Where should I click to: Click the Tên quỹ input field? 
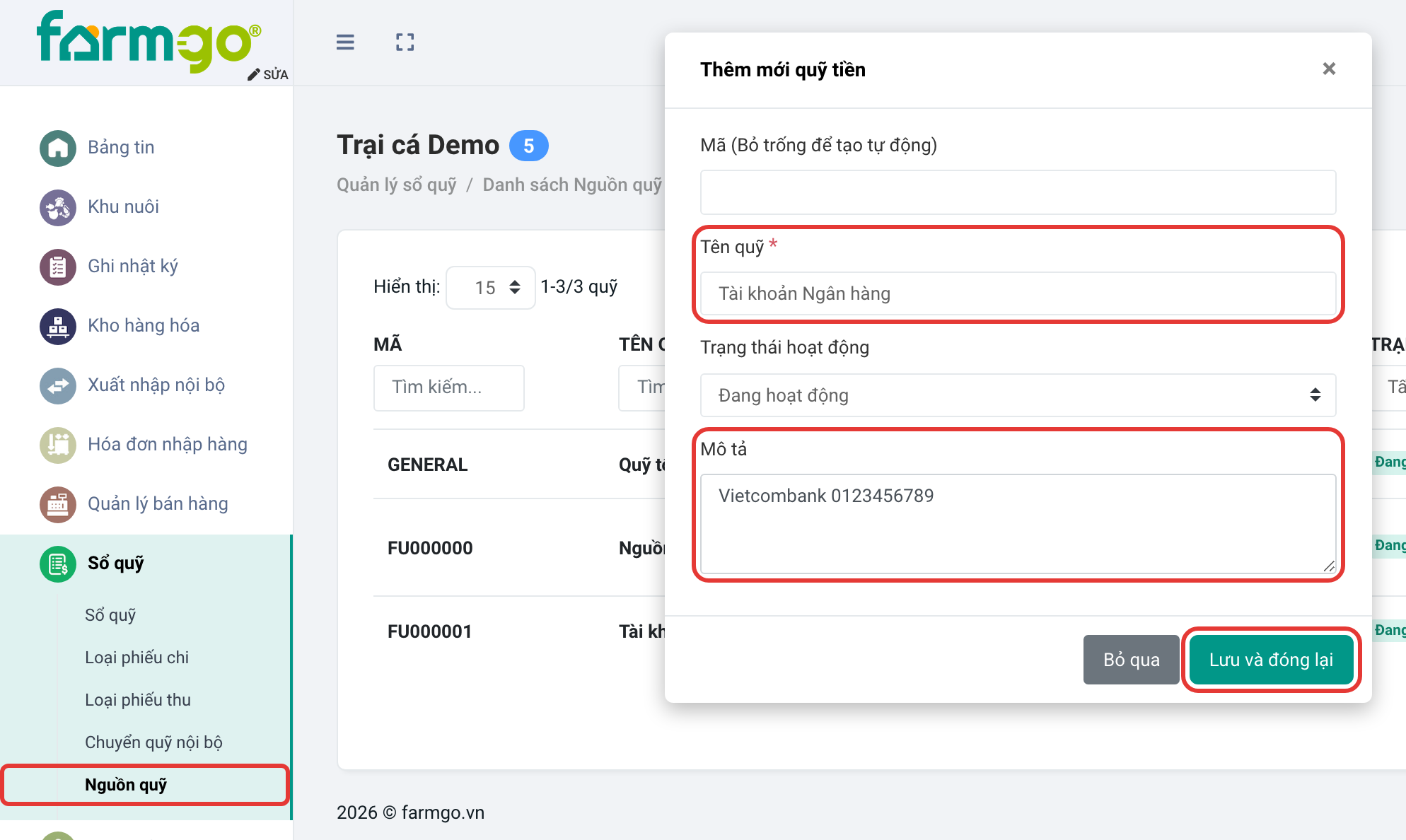1018,293
